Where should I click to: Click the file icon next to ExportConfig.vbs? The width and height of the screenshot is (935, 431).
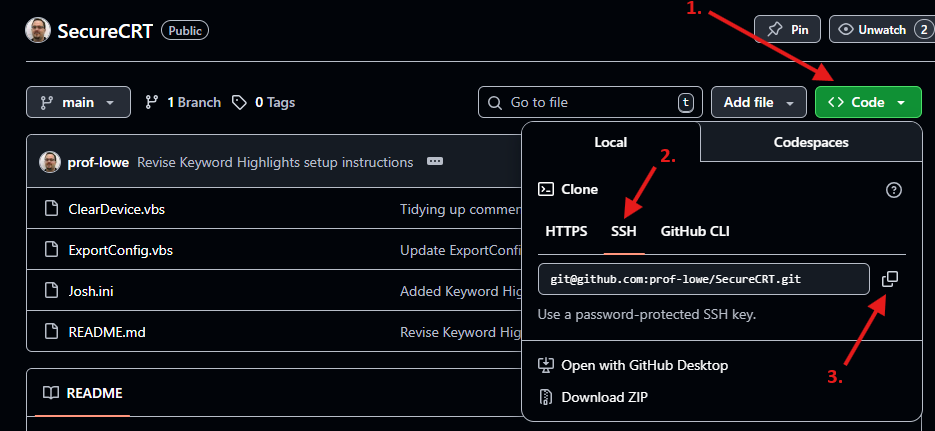pos(52,250)
